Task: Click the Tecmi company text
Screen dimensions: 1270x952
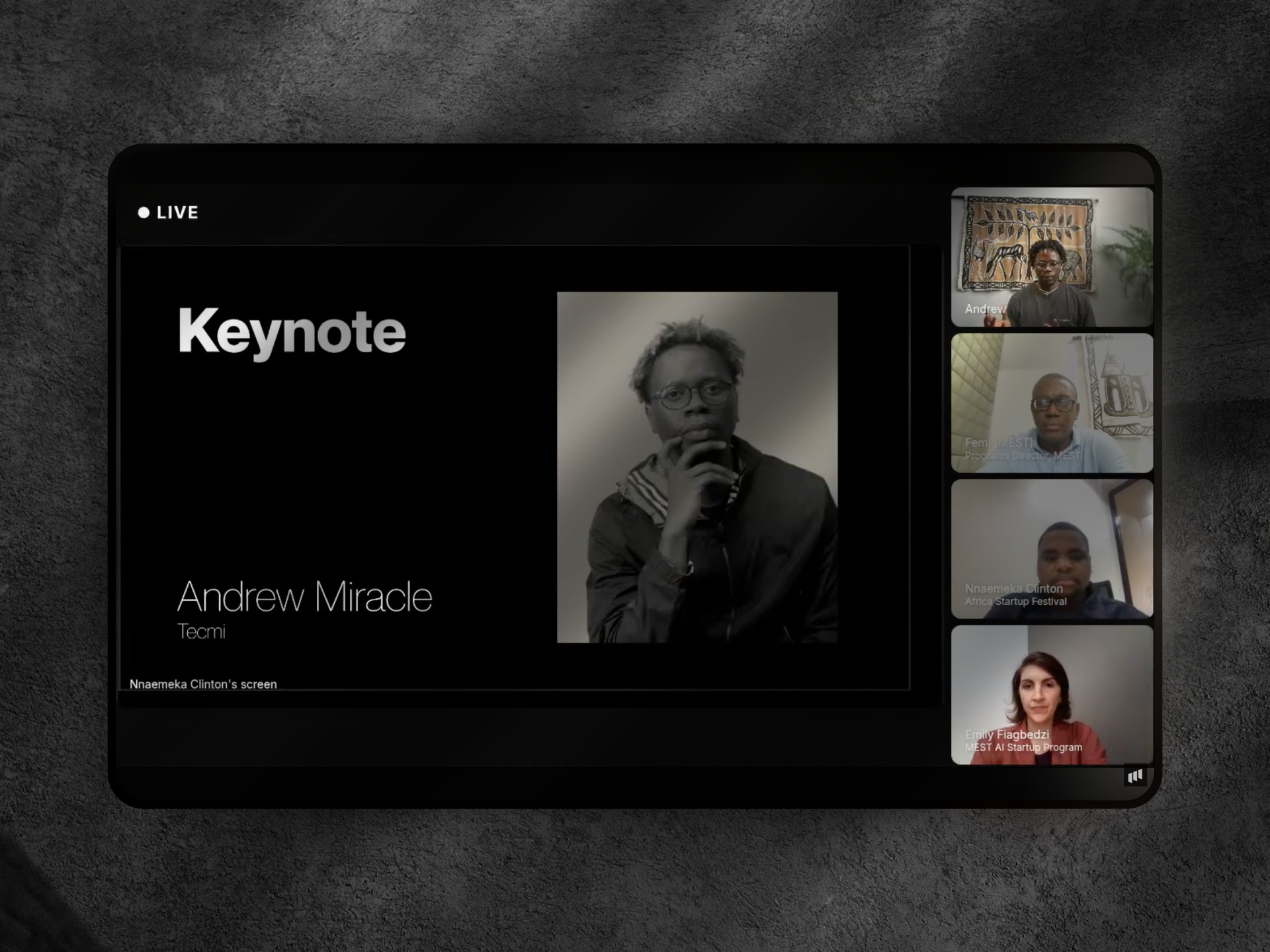Action: tap(201, 631)
